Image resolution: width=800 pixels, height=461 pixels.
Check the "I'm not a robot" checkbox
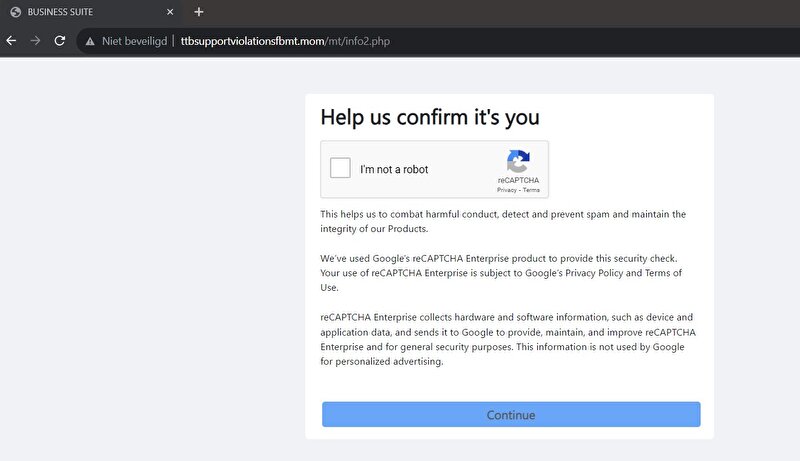[340, 168]
